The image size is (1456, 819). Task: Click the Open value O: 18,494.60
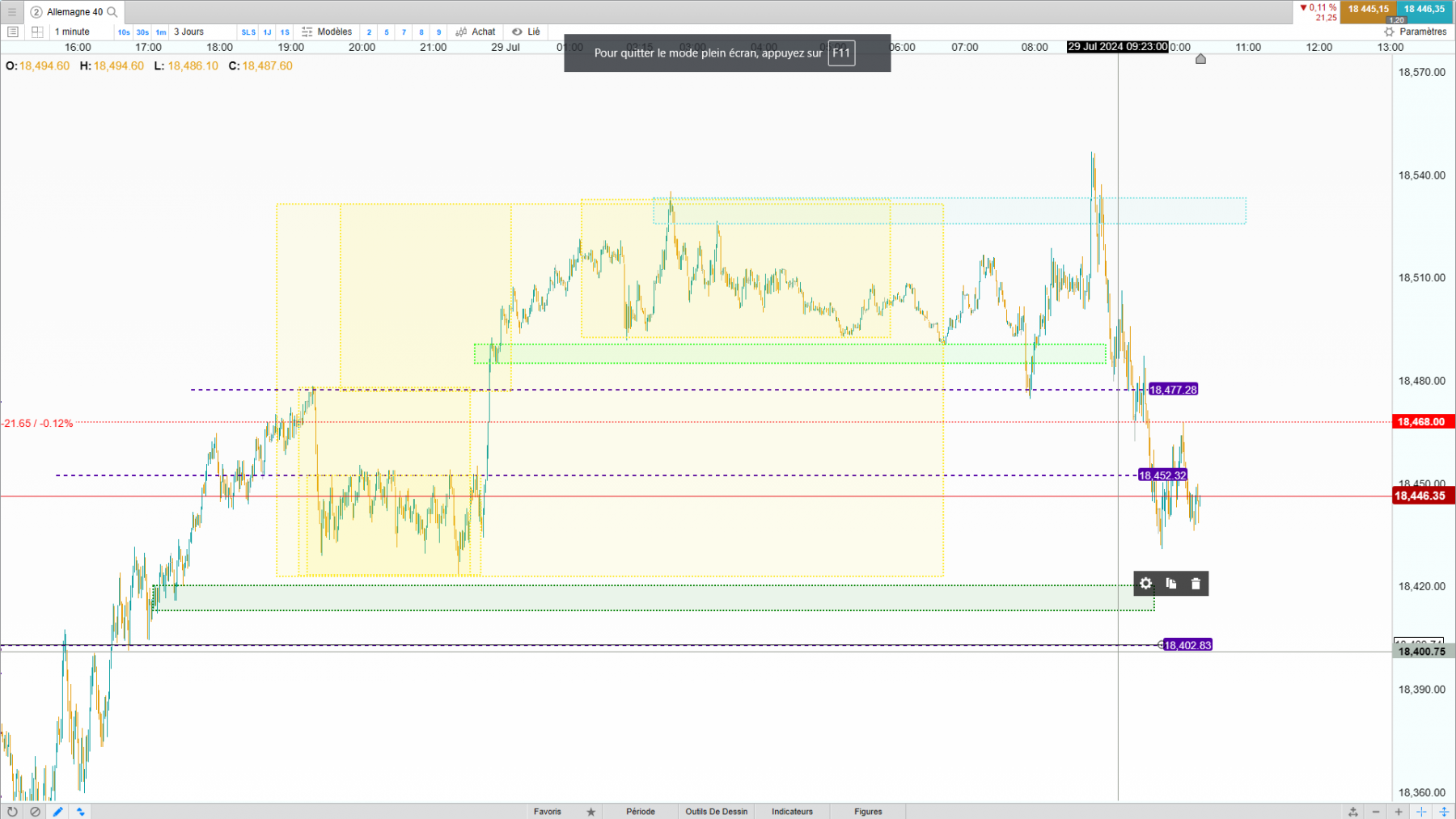pyautogui.click(x=37, y=66)
